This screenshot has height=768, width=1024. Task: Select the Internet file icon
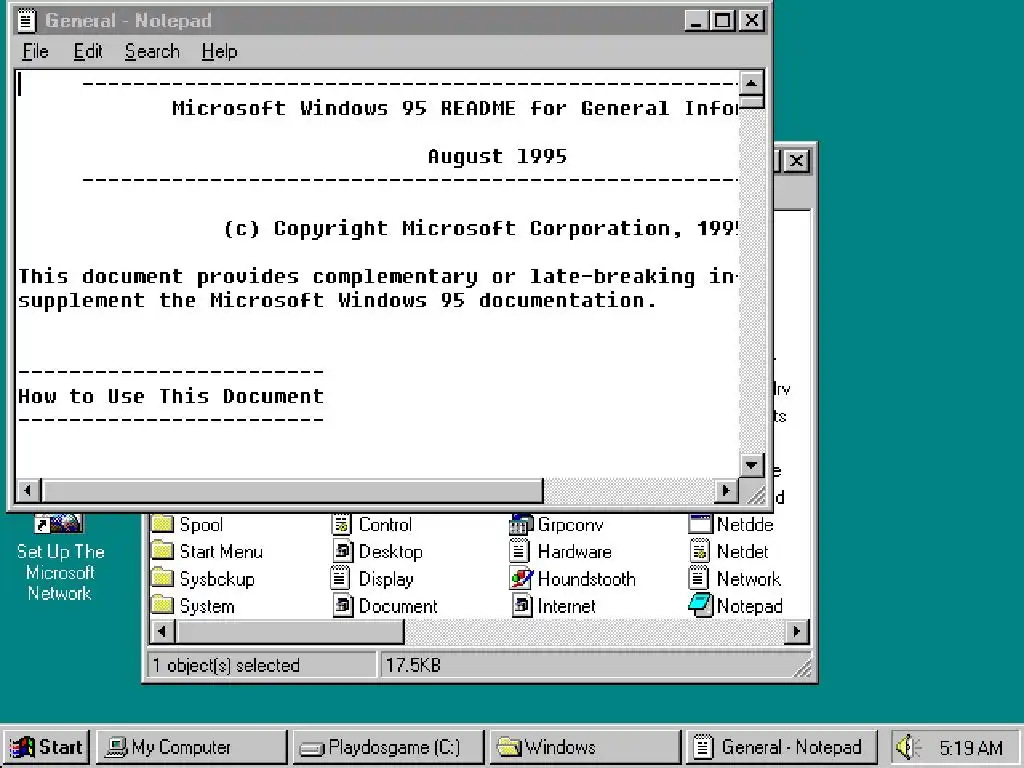522,606
